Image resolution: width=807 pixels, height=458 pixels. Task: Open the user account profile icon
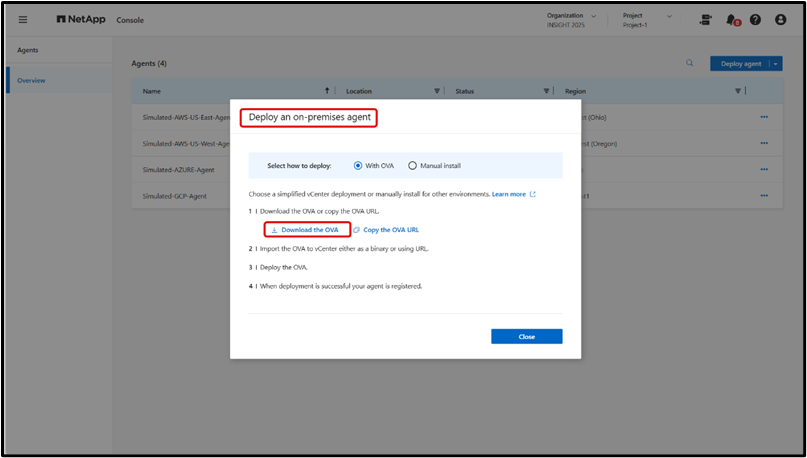pos(781,20)
